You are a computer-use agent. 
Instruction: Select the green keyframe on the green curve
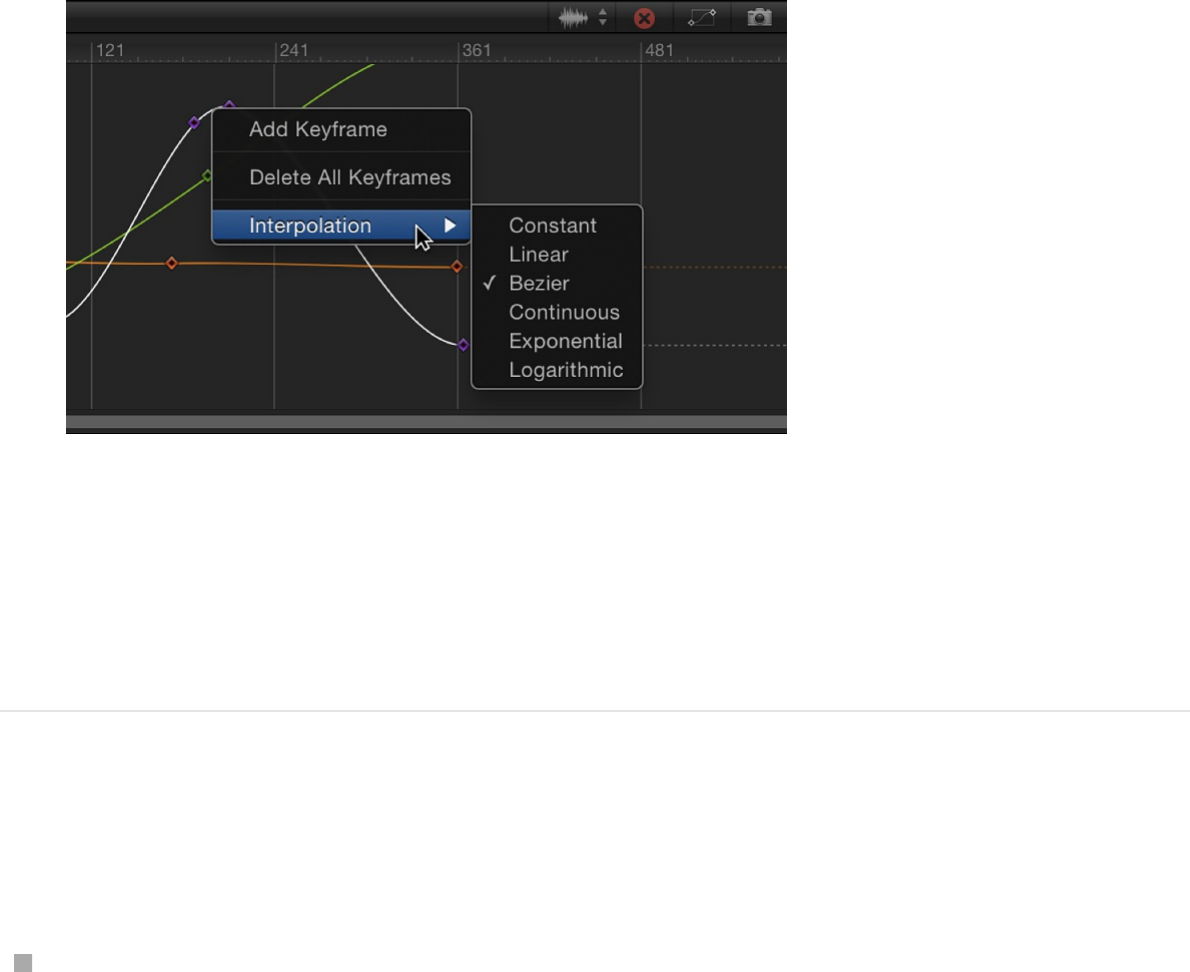[207, 176]
